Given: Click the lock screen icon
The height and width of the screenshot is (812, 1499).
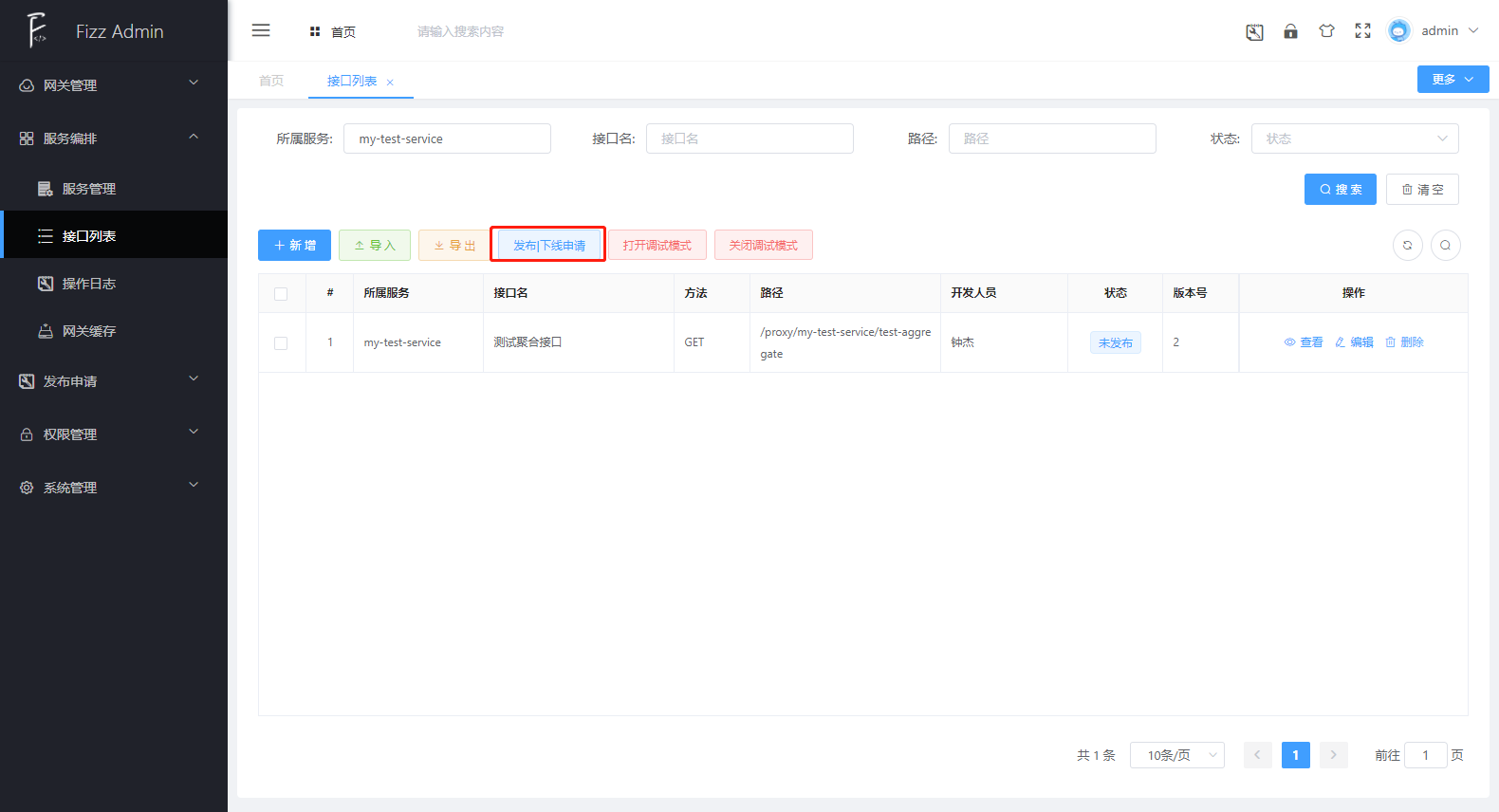Looking at the screenshot, I should (x=1290, y=31).
